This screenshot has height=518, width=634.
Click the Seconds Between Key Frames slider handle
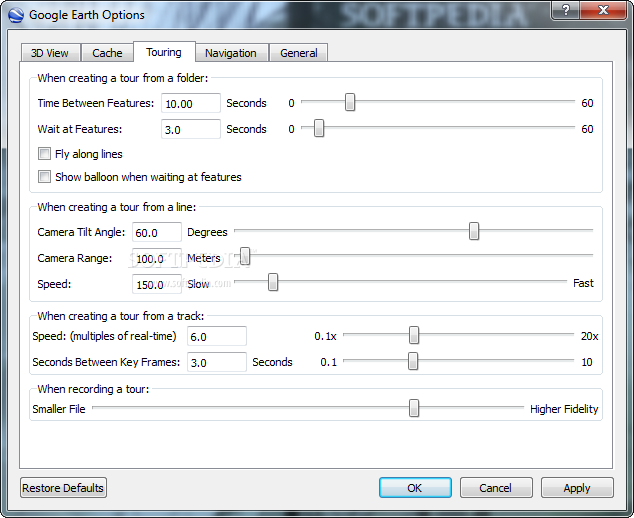coord(413,361)
